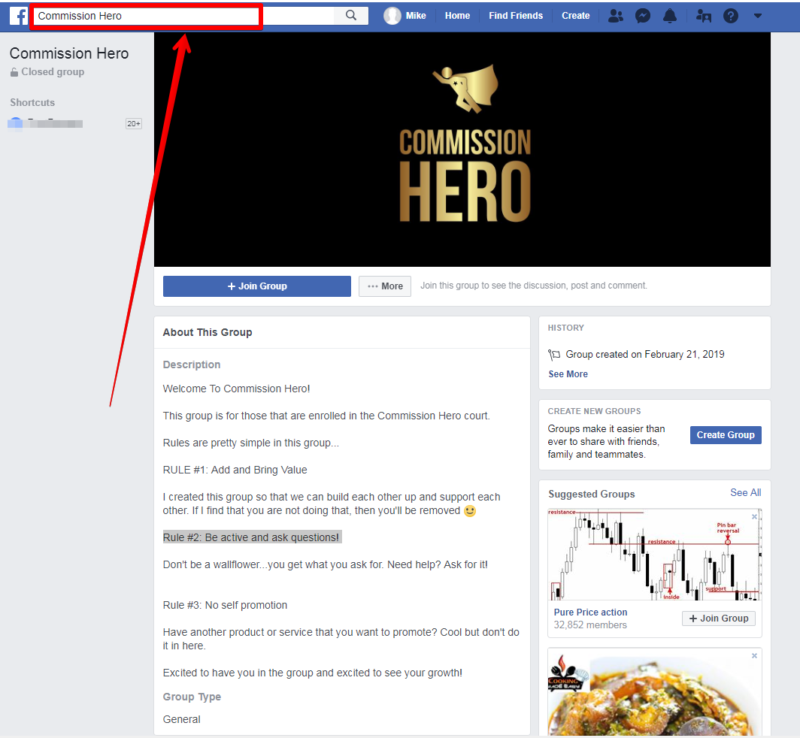800x738 pixels.
Task: Click the Facebook logo icon
Action: point(18,16)
